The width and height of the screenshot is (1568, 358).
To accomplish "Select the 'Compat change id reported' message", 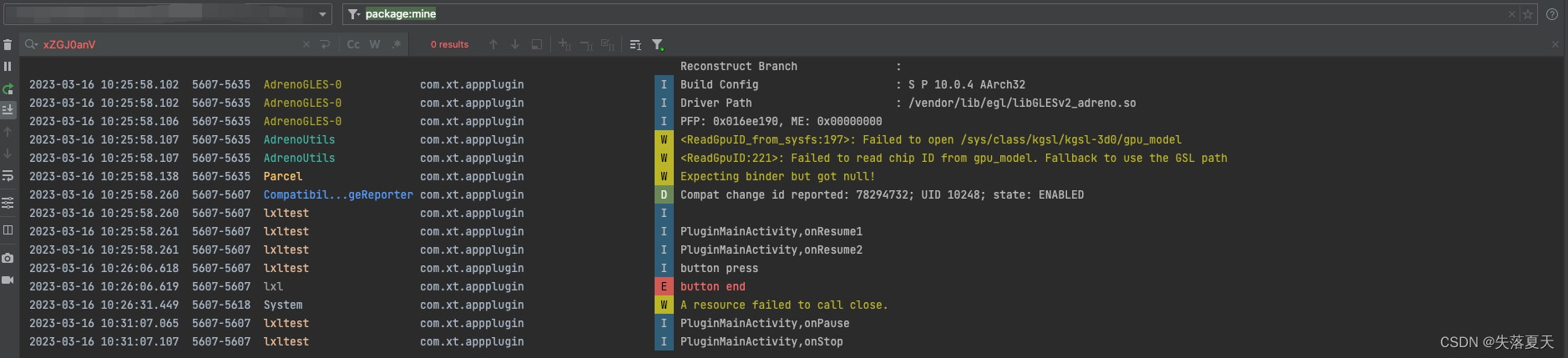I will [x=882, y=194].
